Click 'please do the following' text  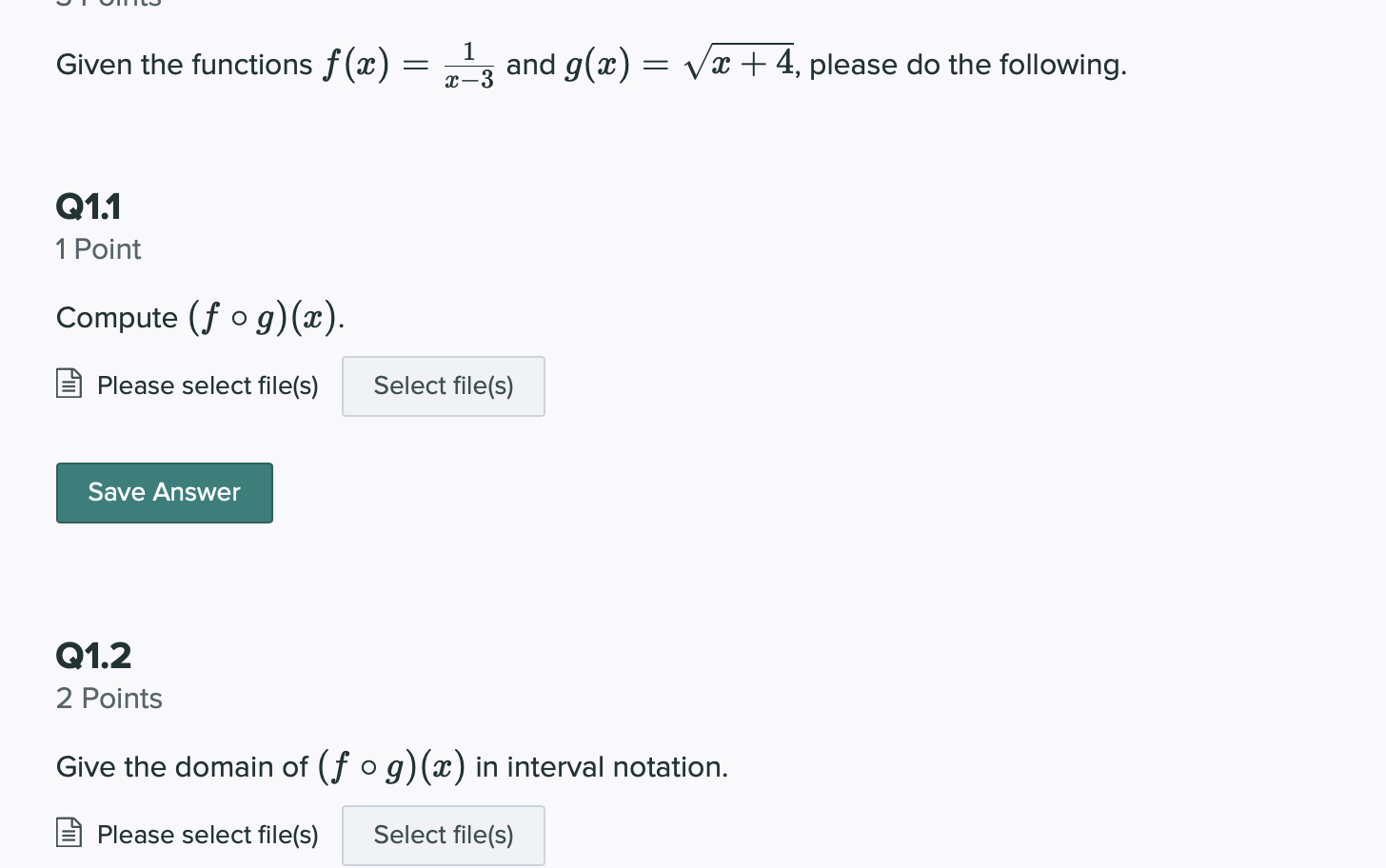tap(967, 65)
